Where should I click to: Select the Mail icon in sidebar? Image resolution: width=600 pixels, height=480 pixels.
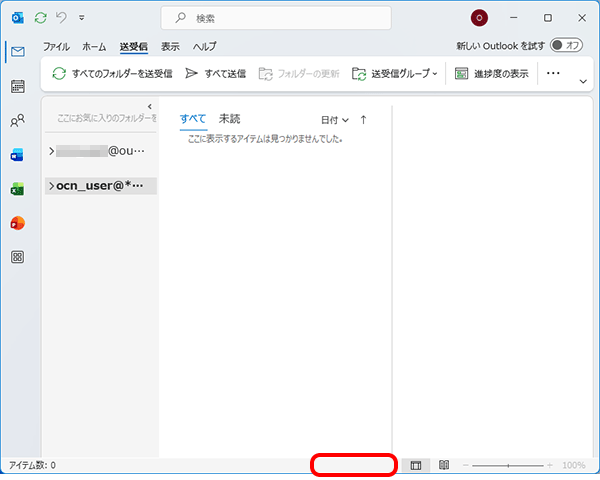17,52
